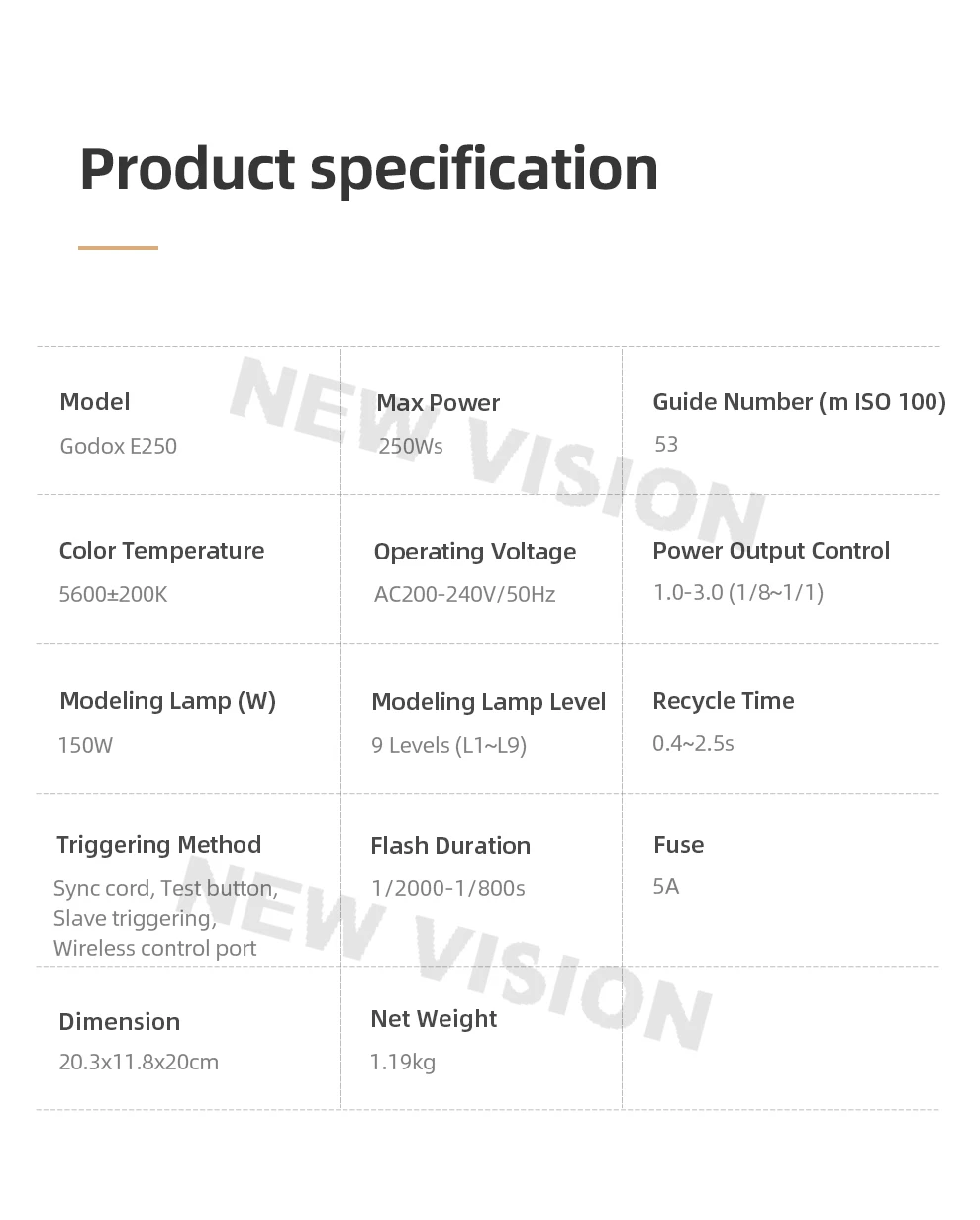Click the Operating Voltage label
Image resolution: width=980 pixels, height=1220 pixels.
click(x=475, y=552)
